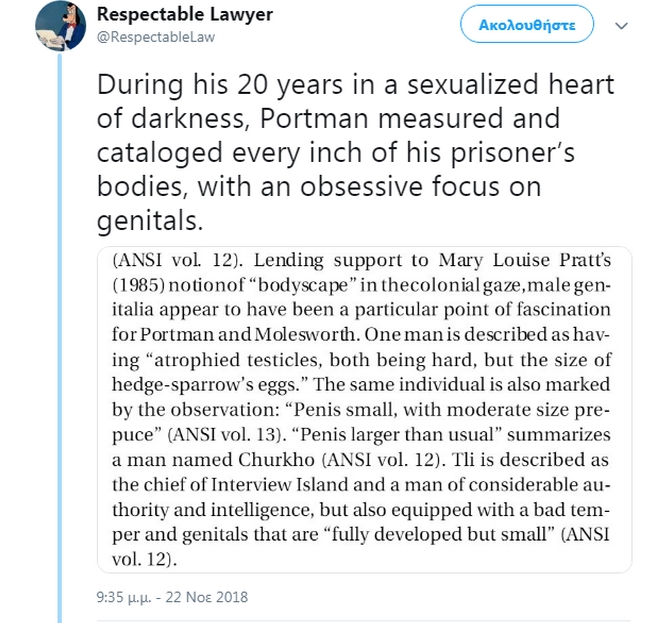Screen dimensions: 660x623
Task: Open the Respectable Lawyer display name link
Action: pyautogui.click(x=184, y=15)
